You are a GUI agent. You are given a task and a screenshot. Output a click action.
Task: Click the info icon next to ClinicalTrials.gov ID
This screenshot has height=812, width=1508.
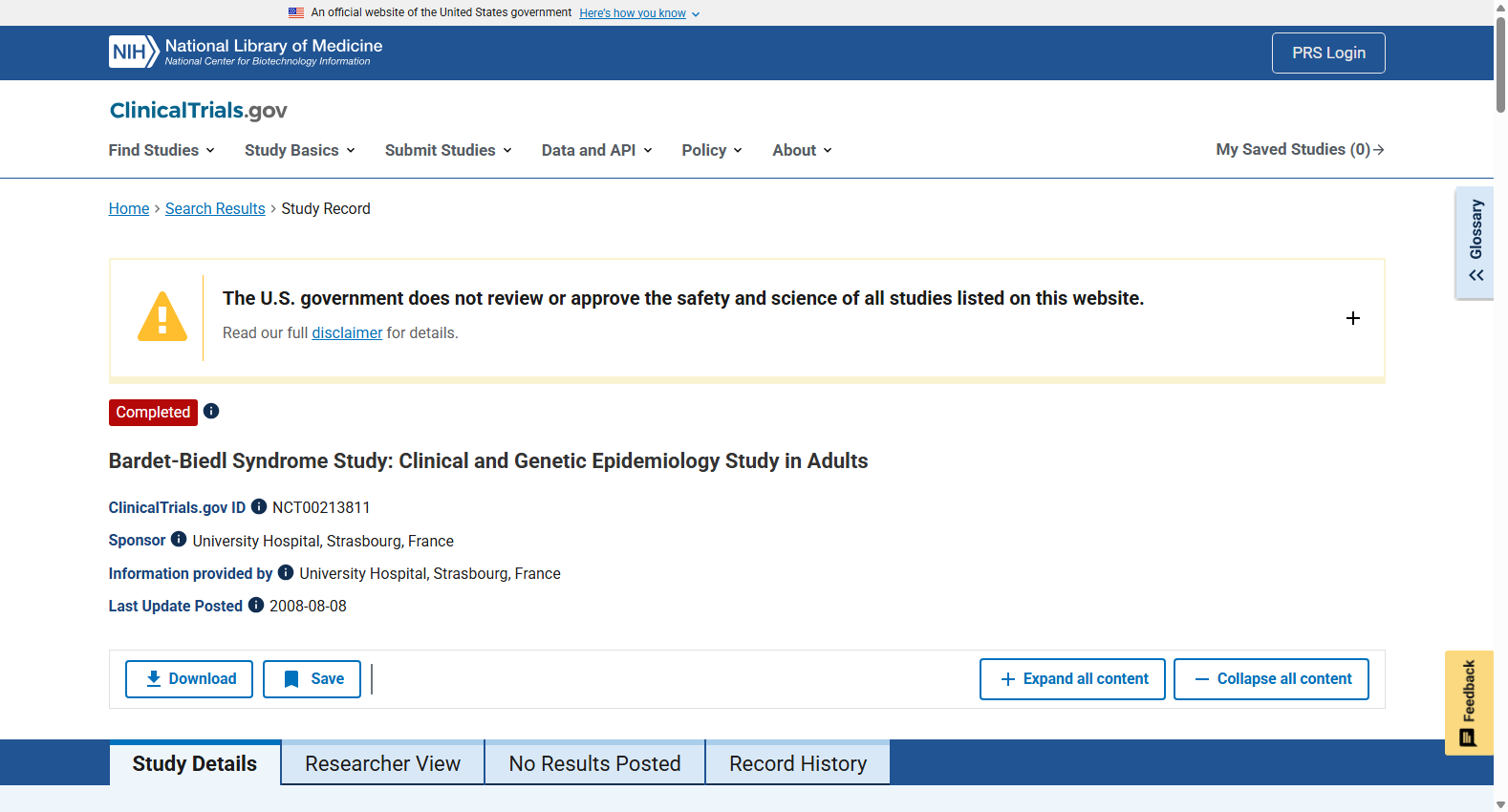click(x=259, y=506)
